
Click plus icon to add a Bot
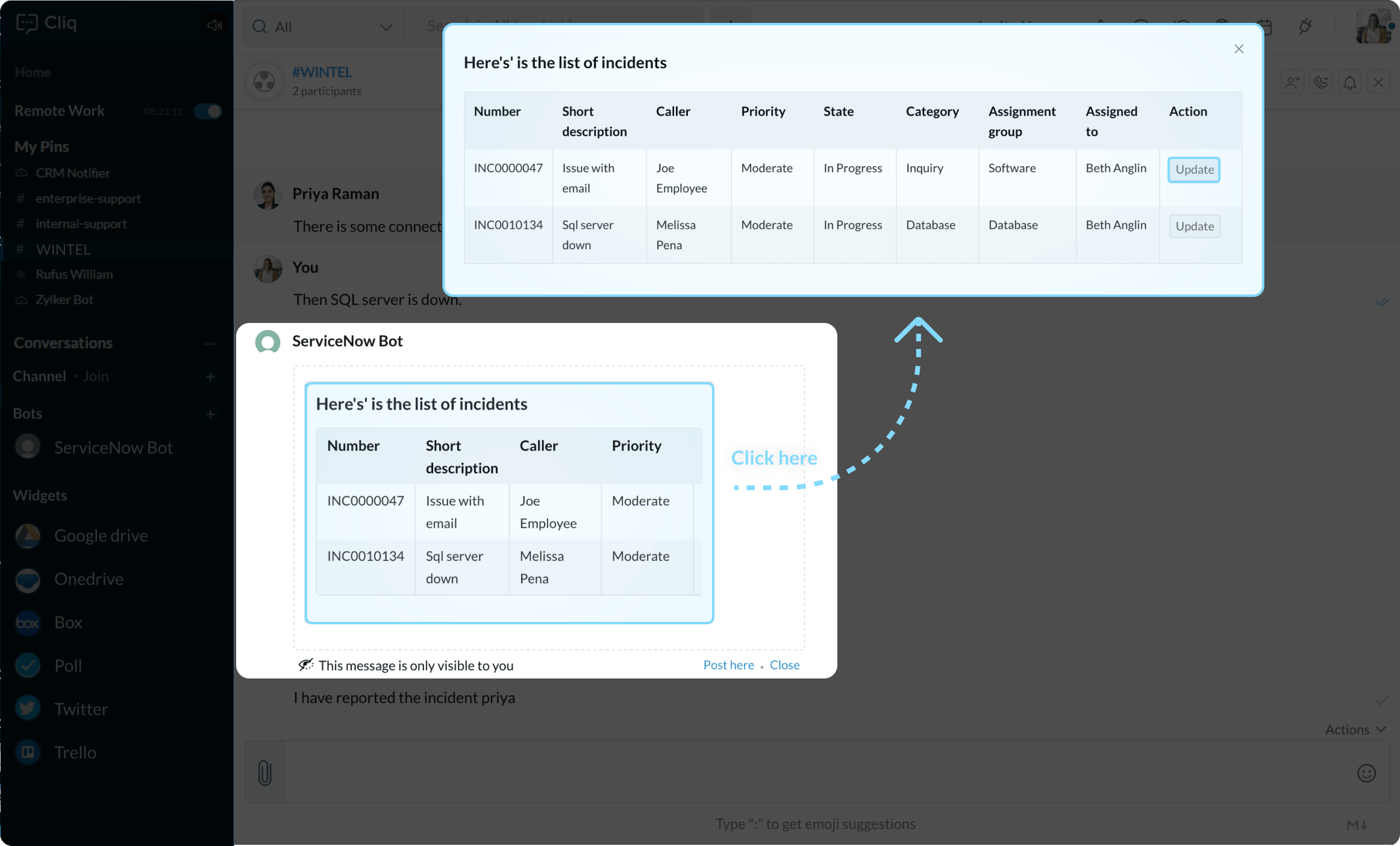pyautogui.click(x=210, y=414)
